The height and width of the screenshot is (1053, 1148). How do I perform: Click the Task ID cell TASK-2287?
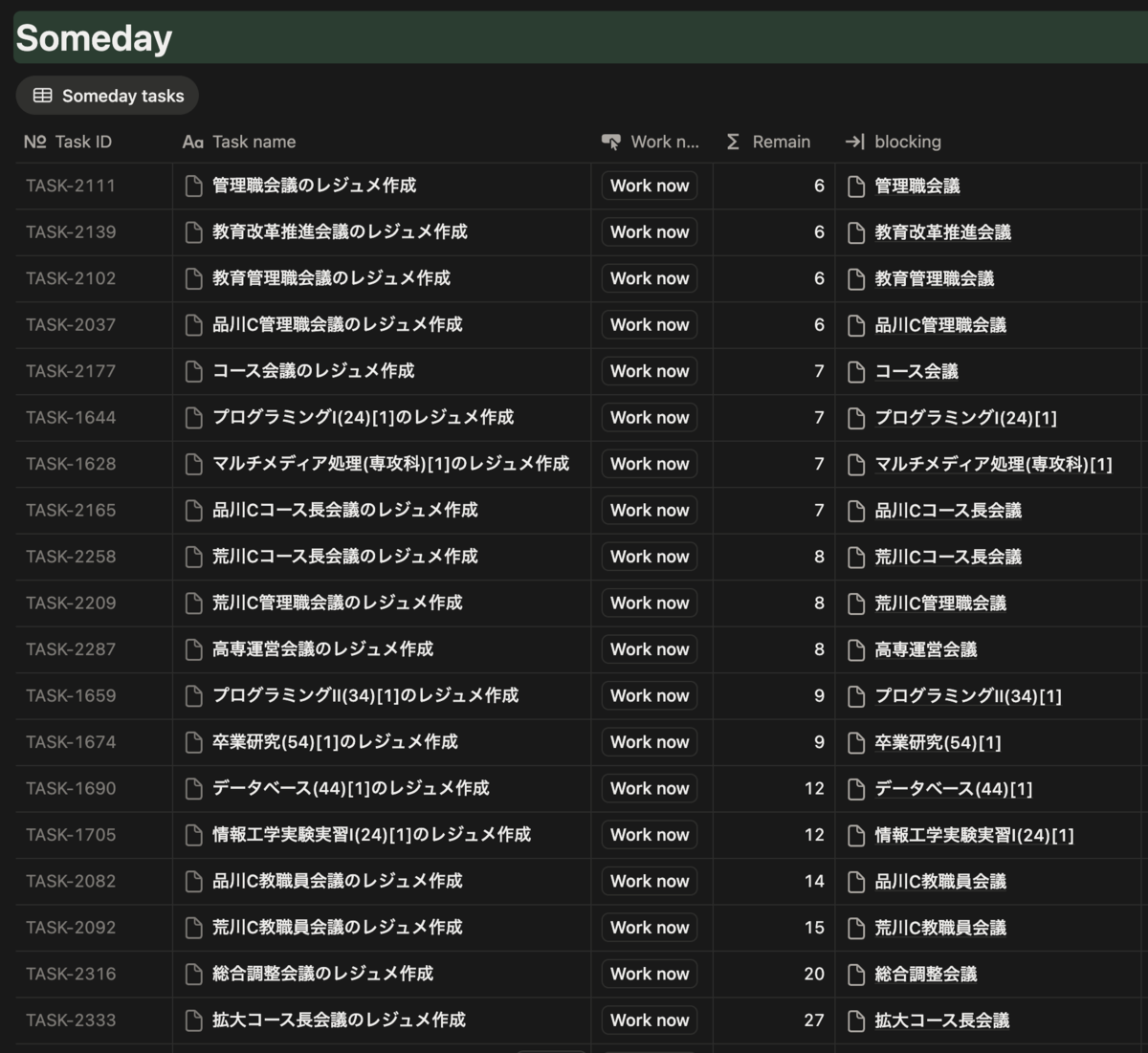[x=71, y=649]
